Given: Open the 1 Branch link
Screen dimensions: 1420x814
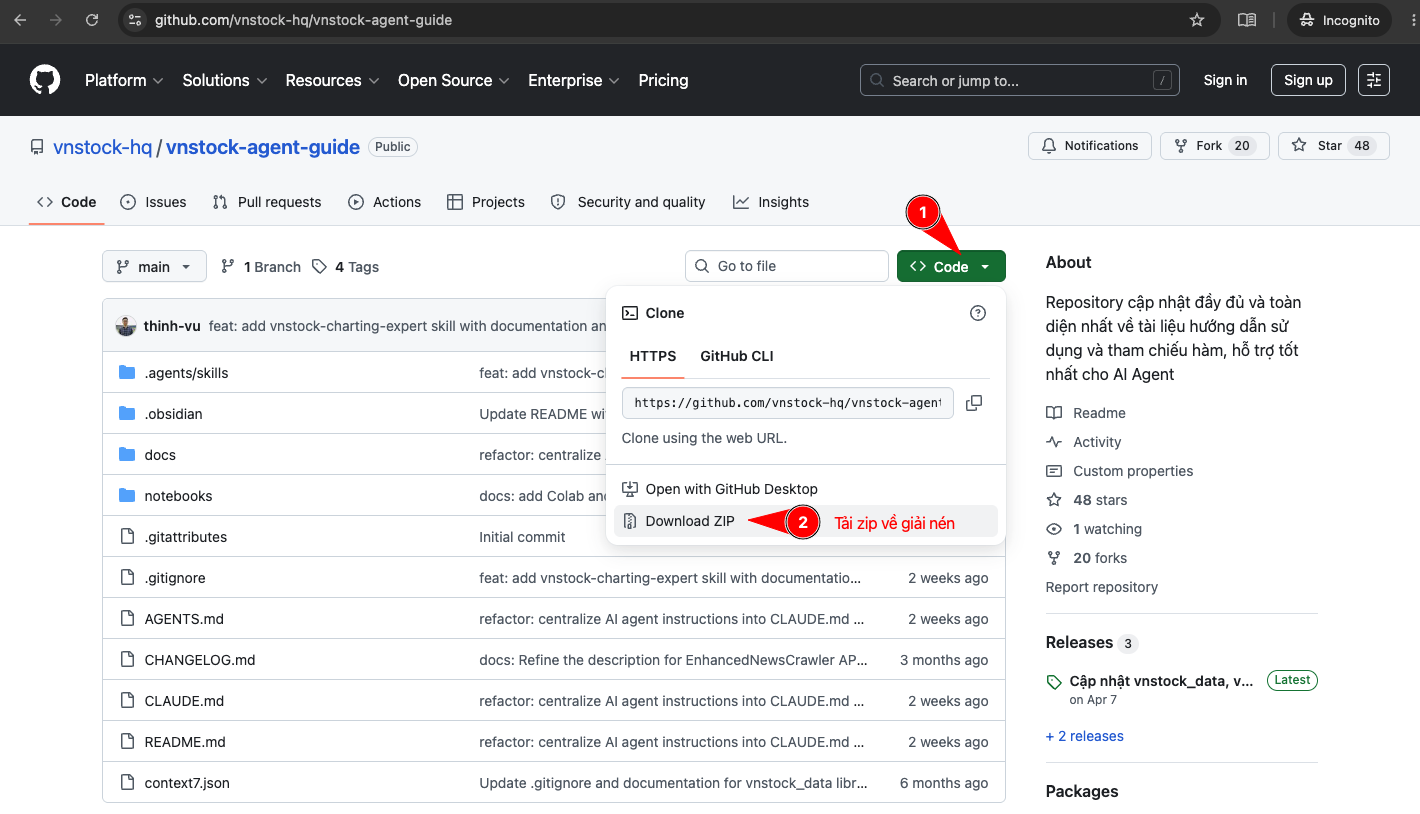Looking at the screenshot, I should click(261, 267).
